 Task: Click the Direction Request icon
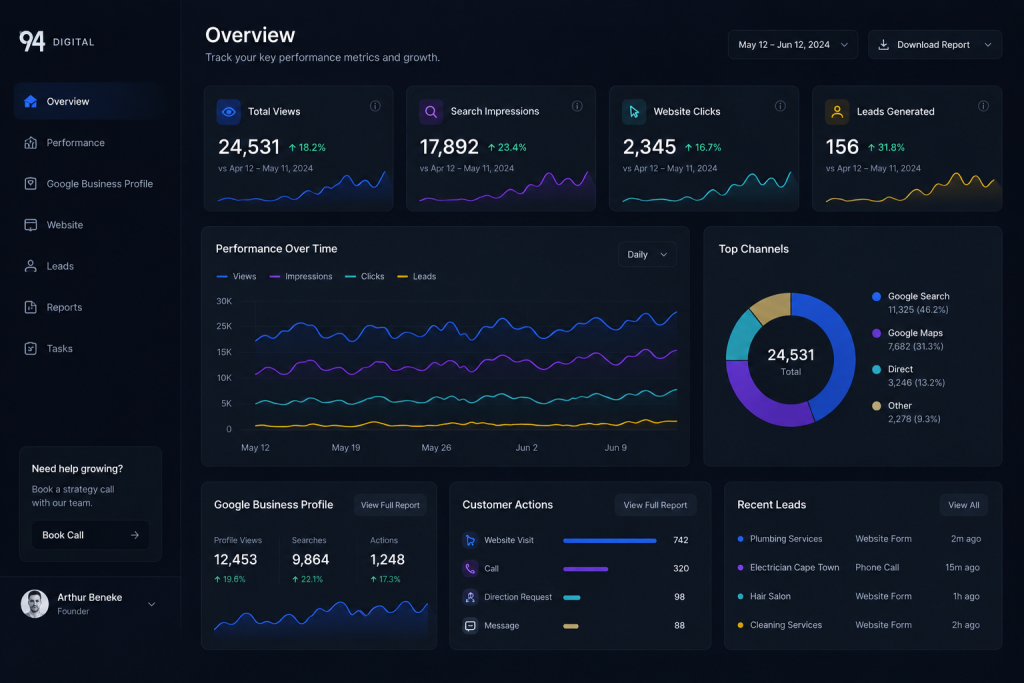coord(470,597)
